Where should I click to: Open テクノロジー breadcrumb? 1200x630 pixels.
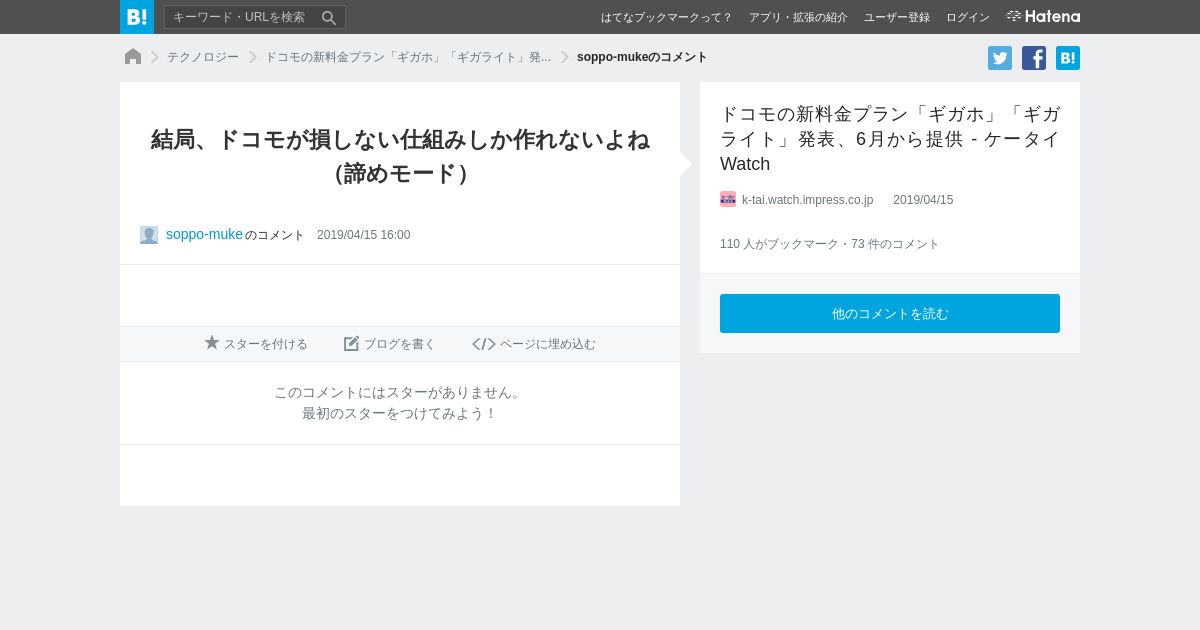tap(203, 57)
